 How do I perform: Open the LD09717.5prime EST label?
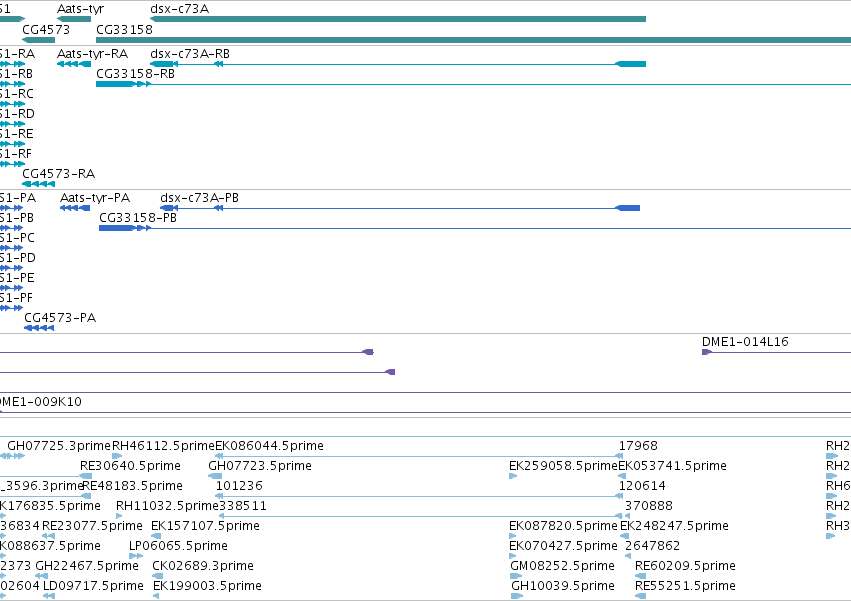click(x=93, y=586)
